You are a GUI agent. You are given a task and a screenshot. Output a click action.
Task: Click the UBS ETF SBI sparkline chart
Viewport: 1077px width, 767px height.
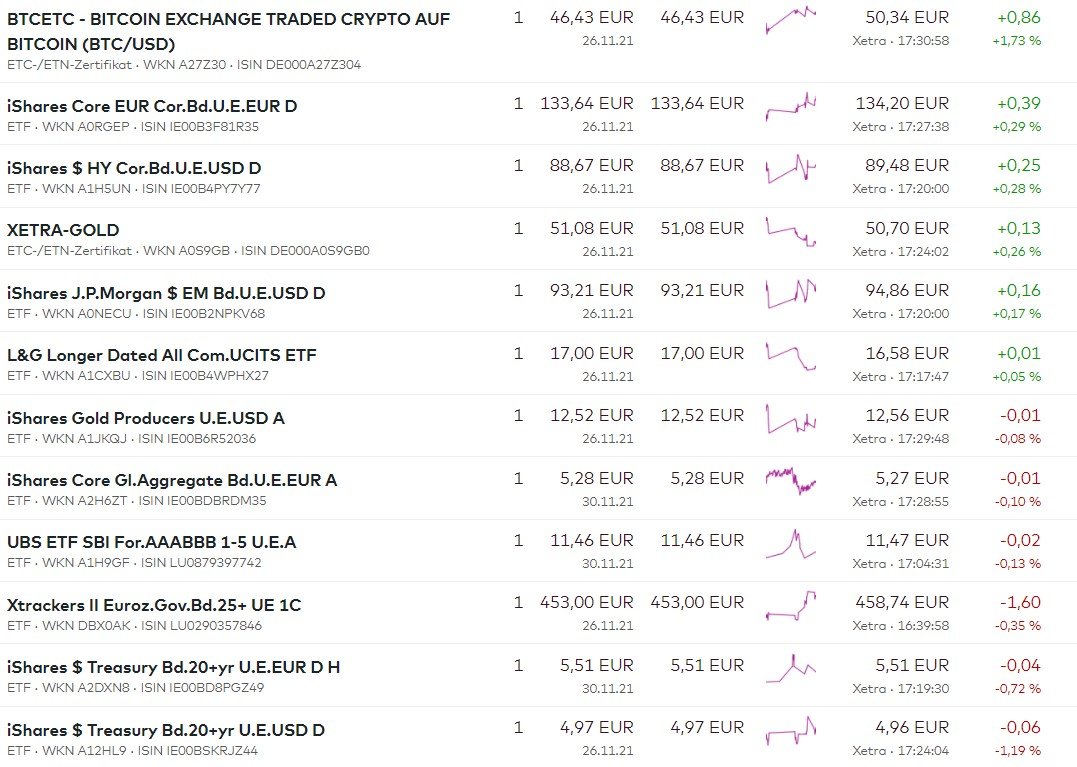pos(790,543)
